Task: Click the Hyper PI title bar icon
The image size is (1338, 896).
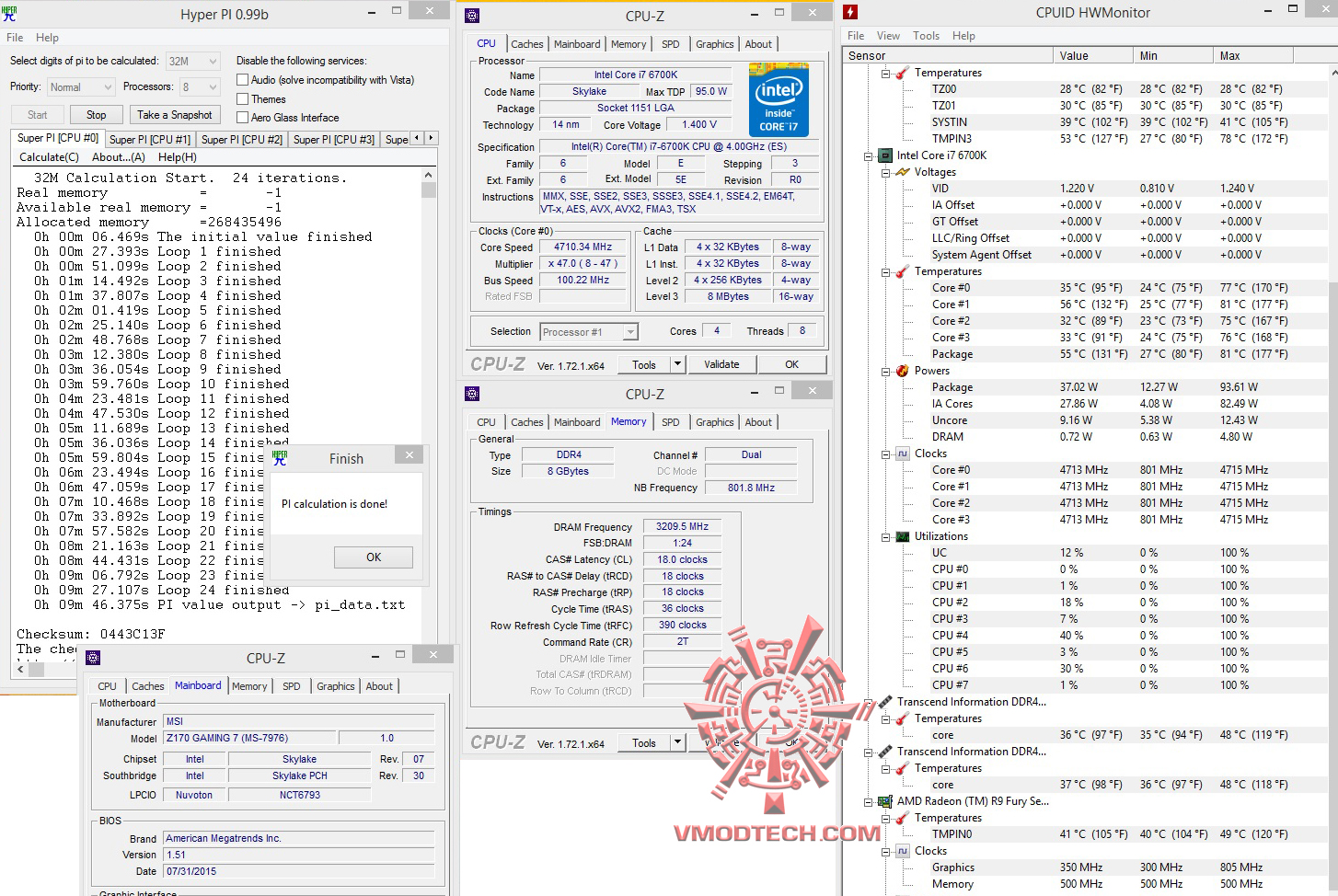Action: [9, 14]
